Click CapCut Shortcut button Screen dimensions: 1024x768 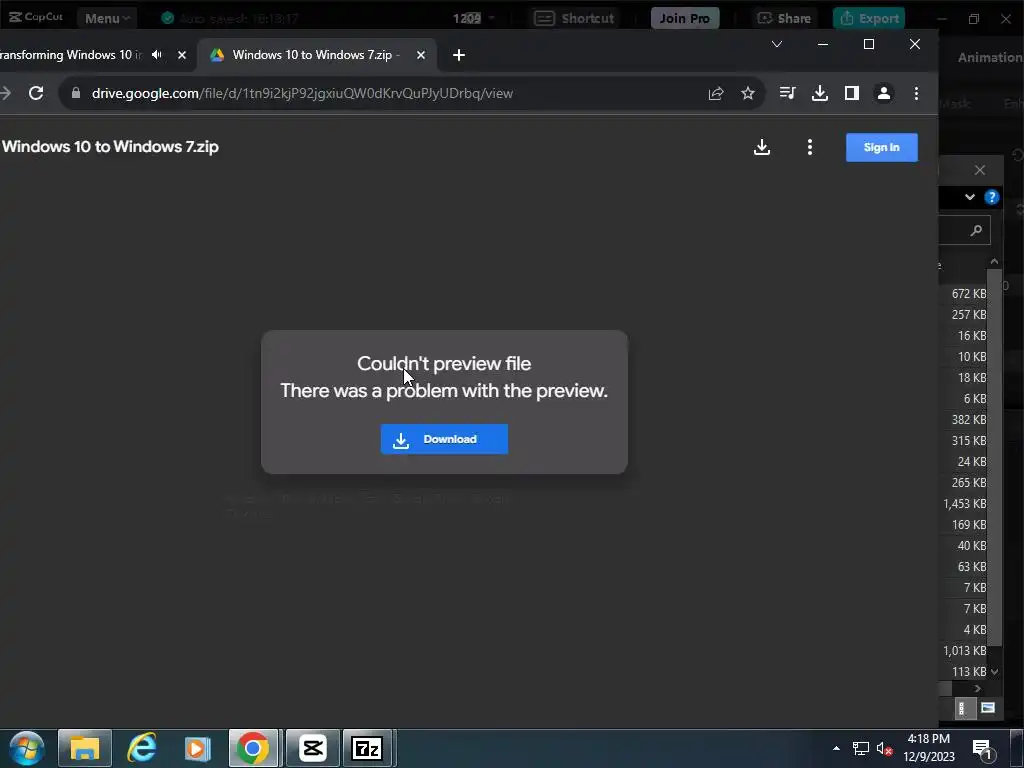(x=575, y=18)
